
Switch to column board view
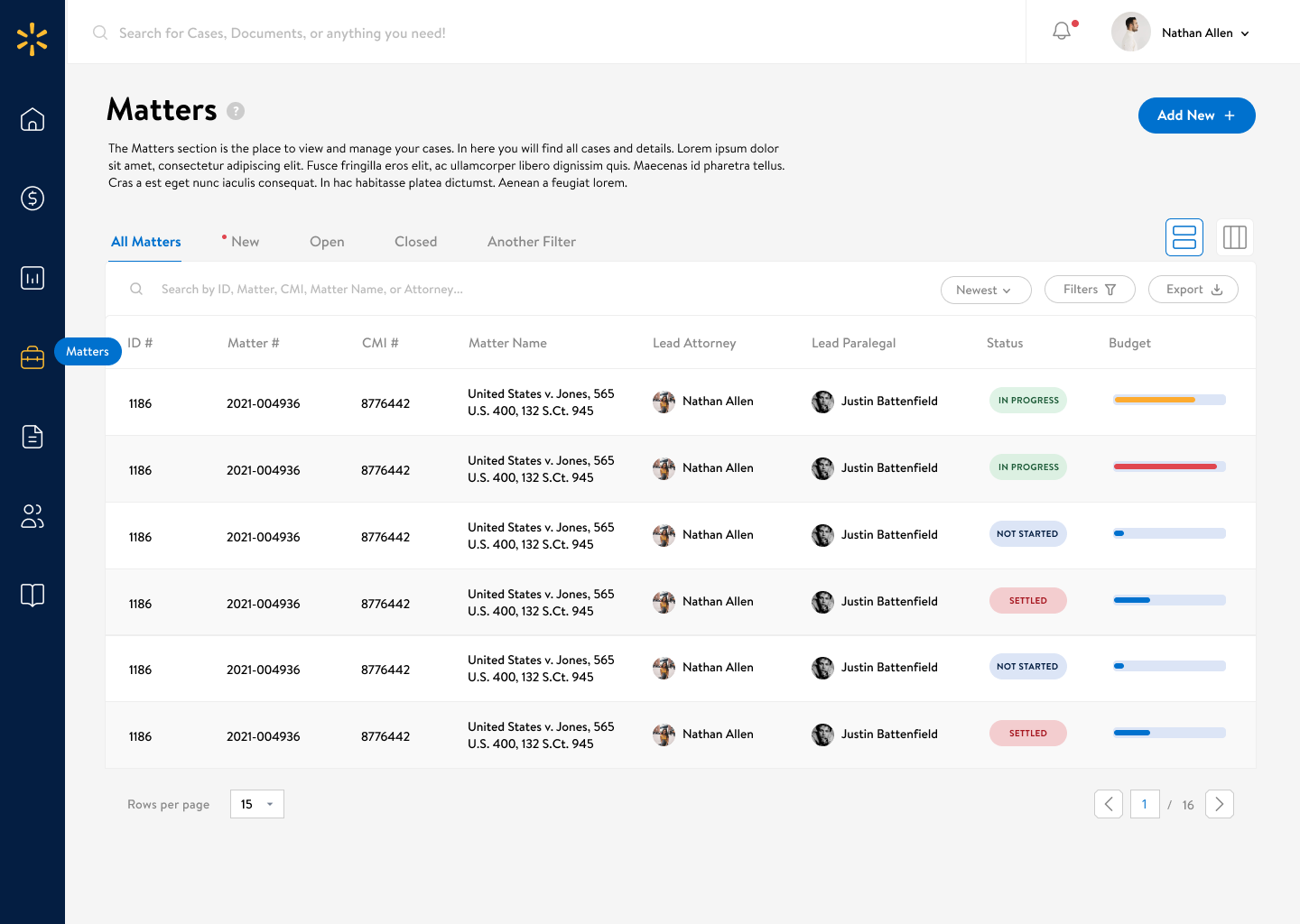[1235, 237]
